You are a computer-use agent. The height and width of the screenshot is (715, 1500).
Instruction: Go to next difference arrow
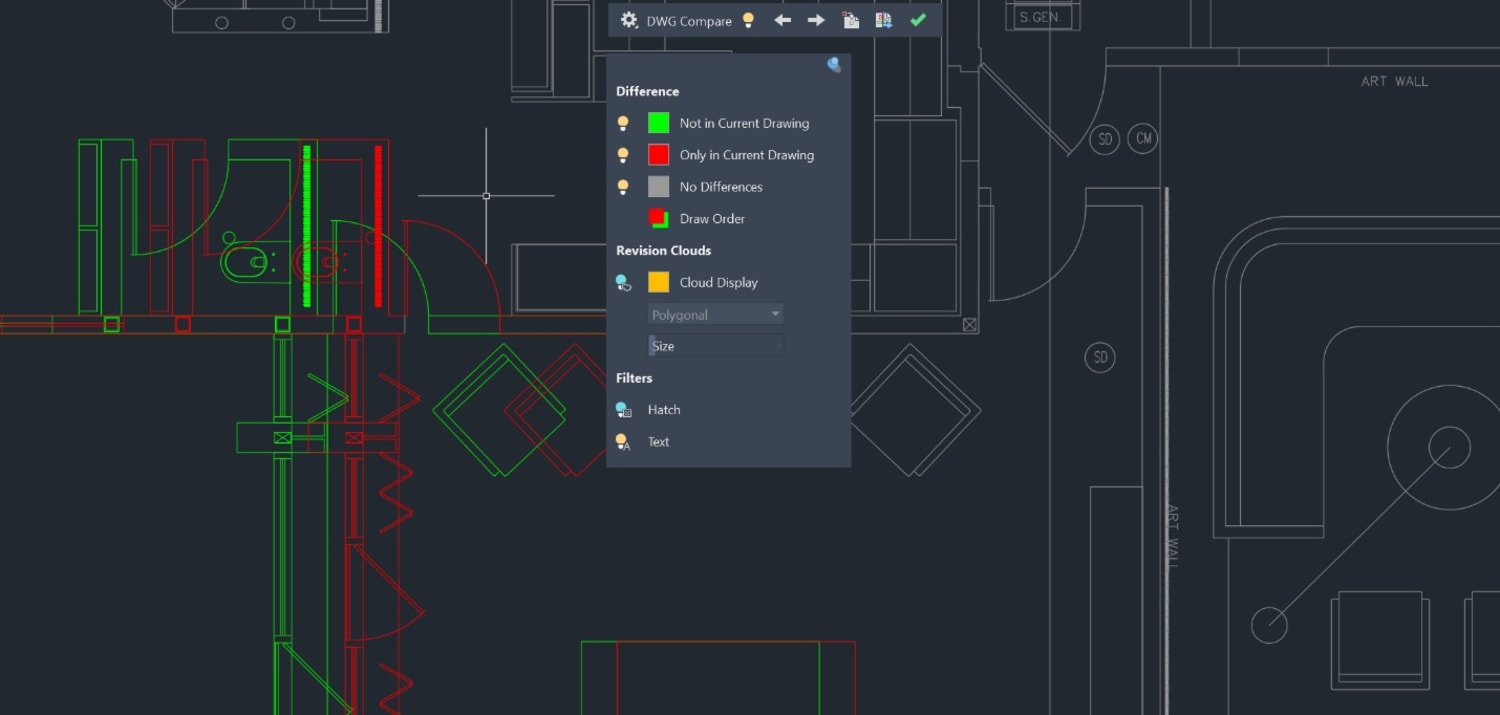point(816,20)
